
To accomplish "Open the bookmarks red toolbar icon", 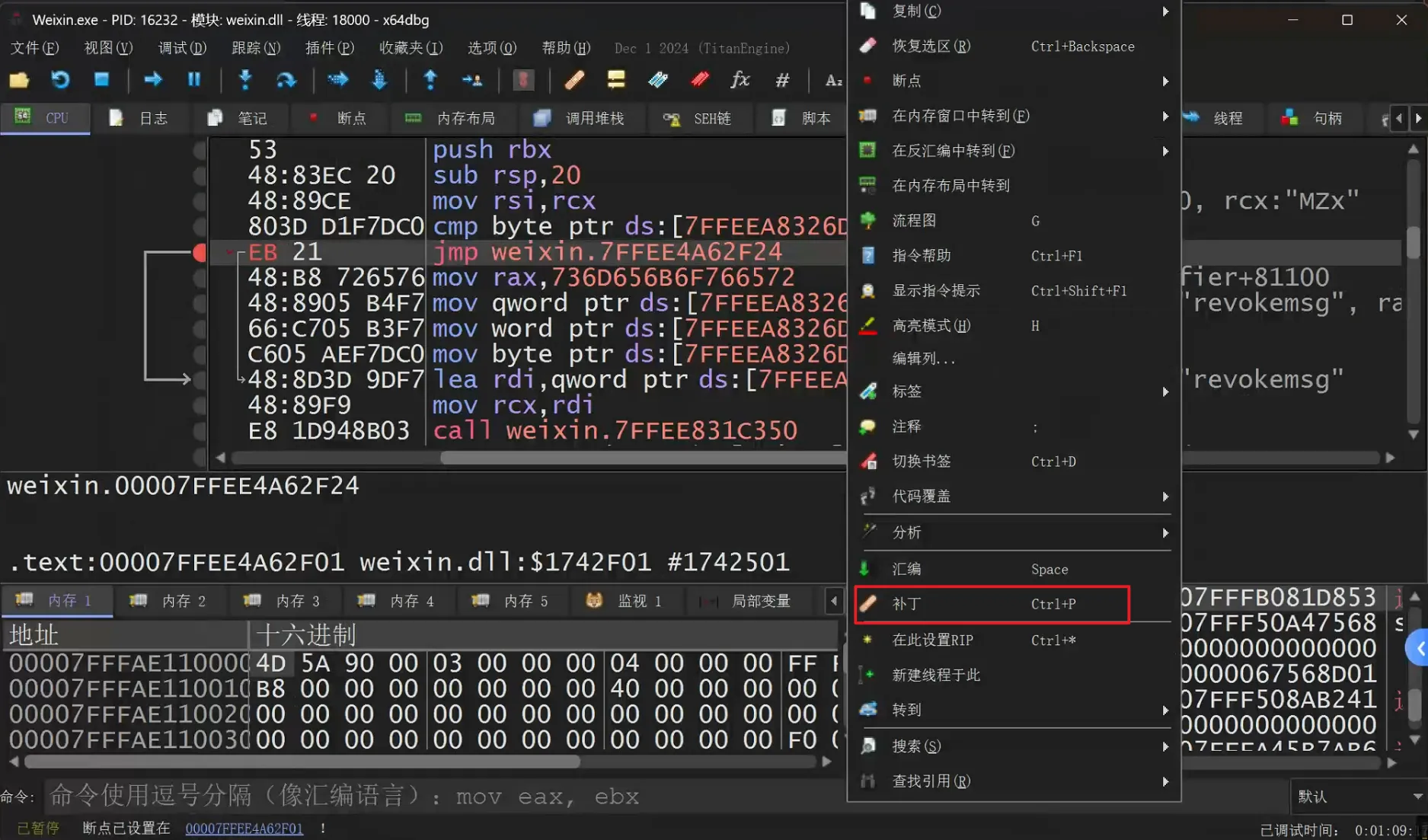I will click(x=699, y=80).
